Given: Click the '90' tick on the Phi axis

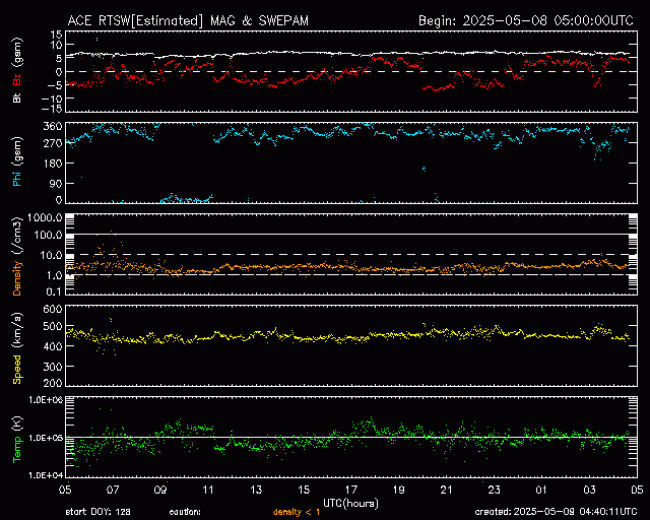Looking at the screenshot, I should pyautogui.click(x=56, y=183).
